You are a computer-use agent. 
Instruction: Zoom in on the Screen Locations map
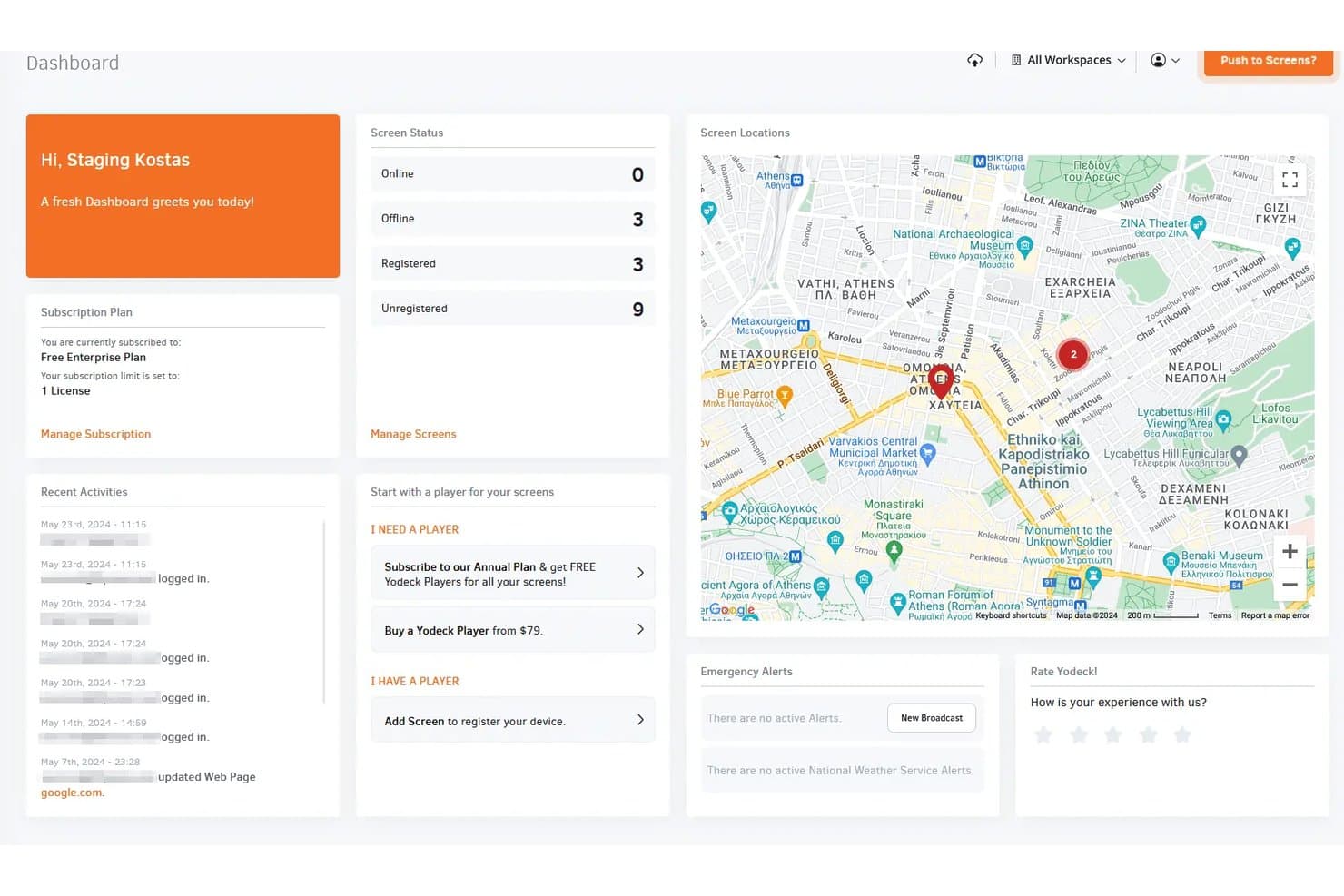pos(1290,551)
